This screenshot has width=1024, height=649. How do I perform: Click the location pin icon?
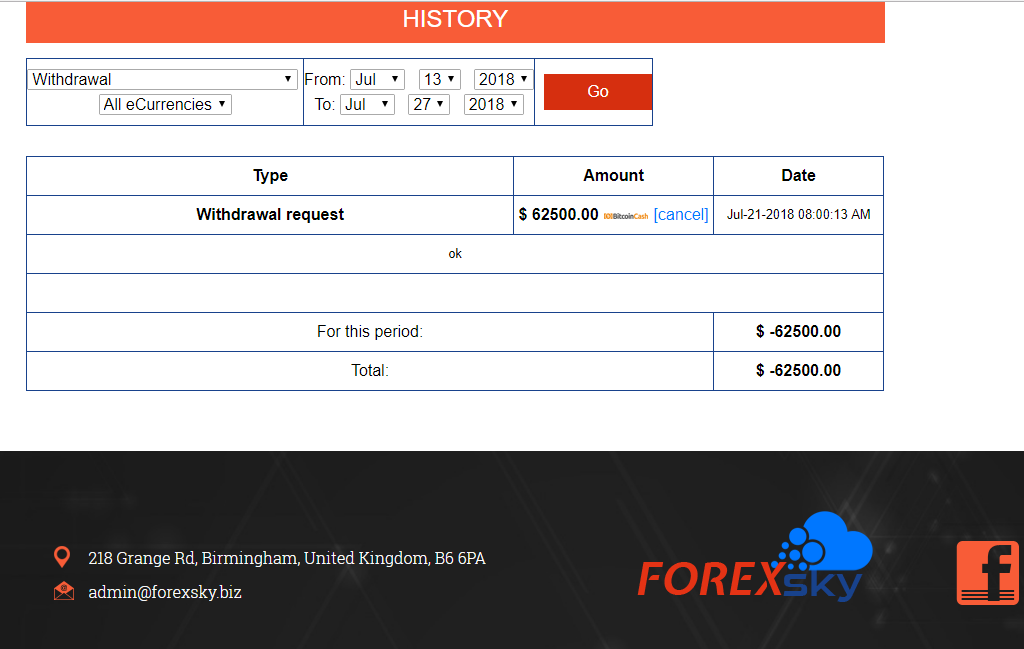point(62,557)
